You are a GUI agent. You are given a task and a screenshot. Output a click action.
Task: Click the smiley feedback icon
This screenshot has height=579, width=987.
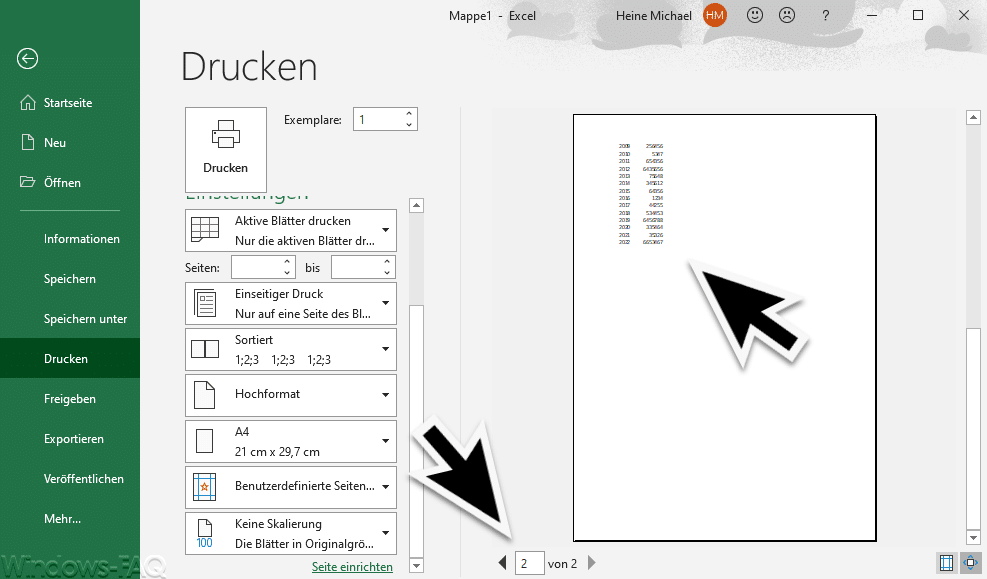(x=755, y=15)
